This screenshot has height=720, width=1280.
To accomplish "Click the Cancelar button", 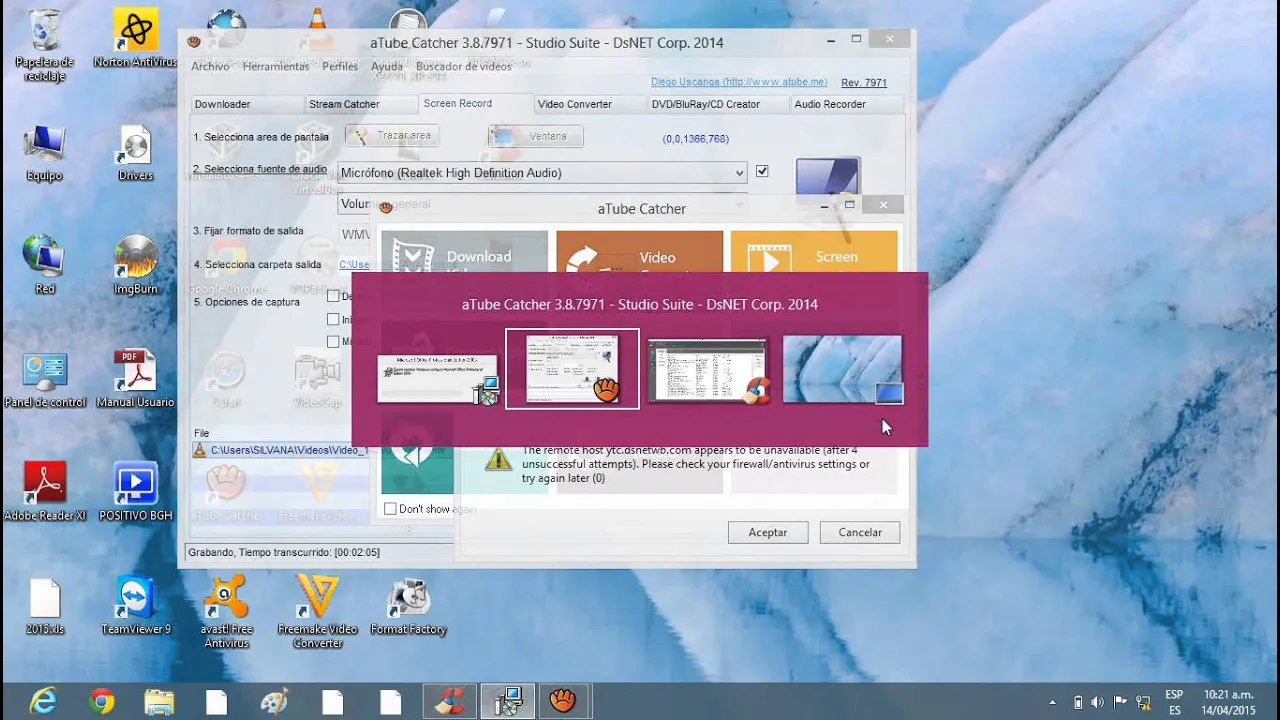I will (x=860, y=532).
